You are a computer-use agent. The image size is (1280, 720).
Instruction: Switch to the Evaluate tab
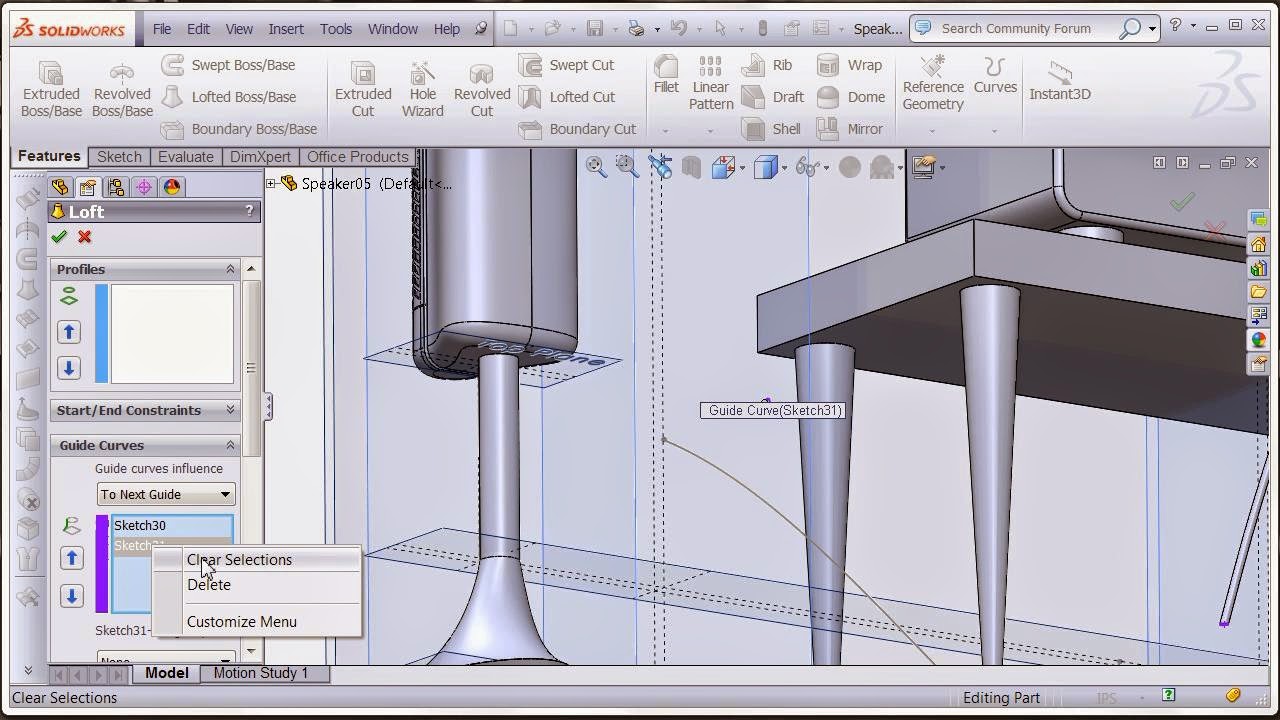[x=186, y=157]
